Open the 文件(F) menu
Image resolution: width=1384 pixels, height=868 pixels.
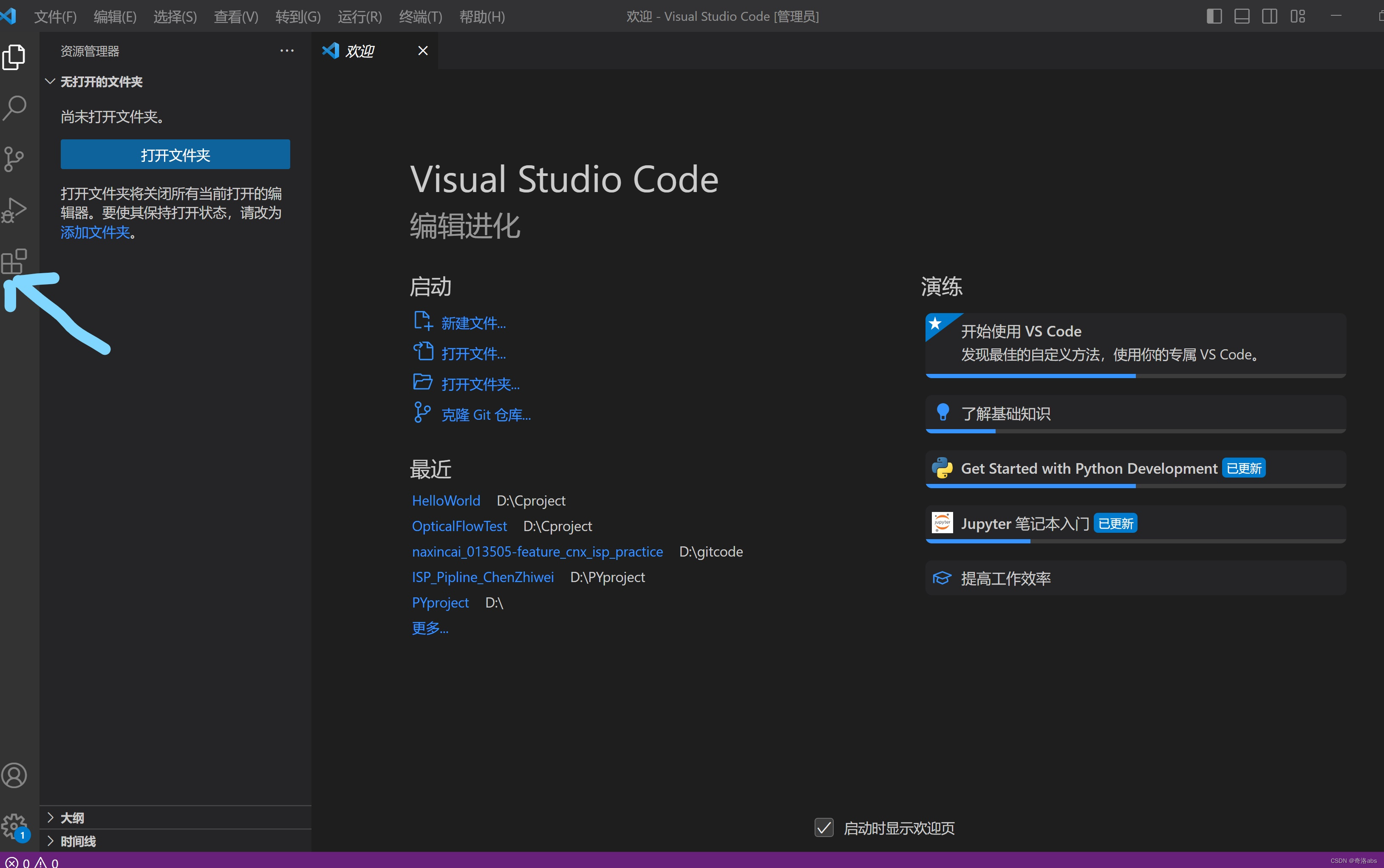click(55, 16)
